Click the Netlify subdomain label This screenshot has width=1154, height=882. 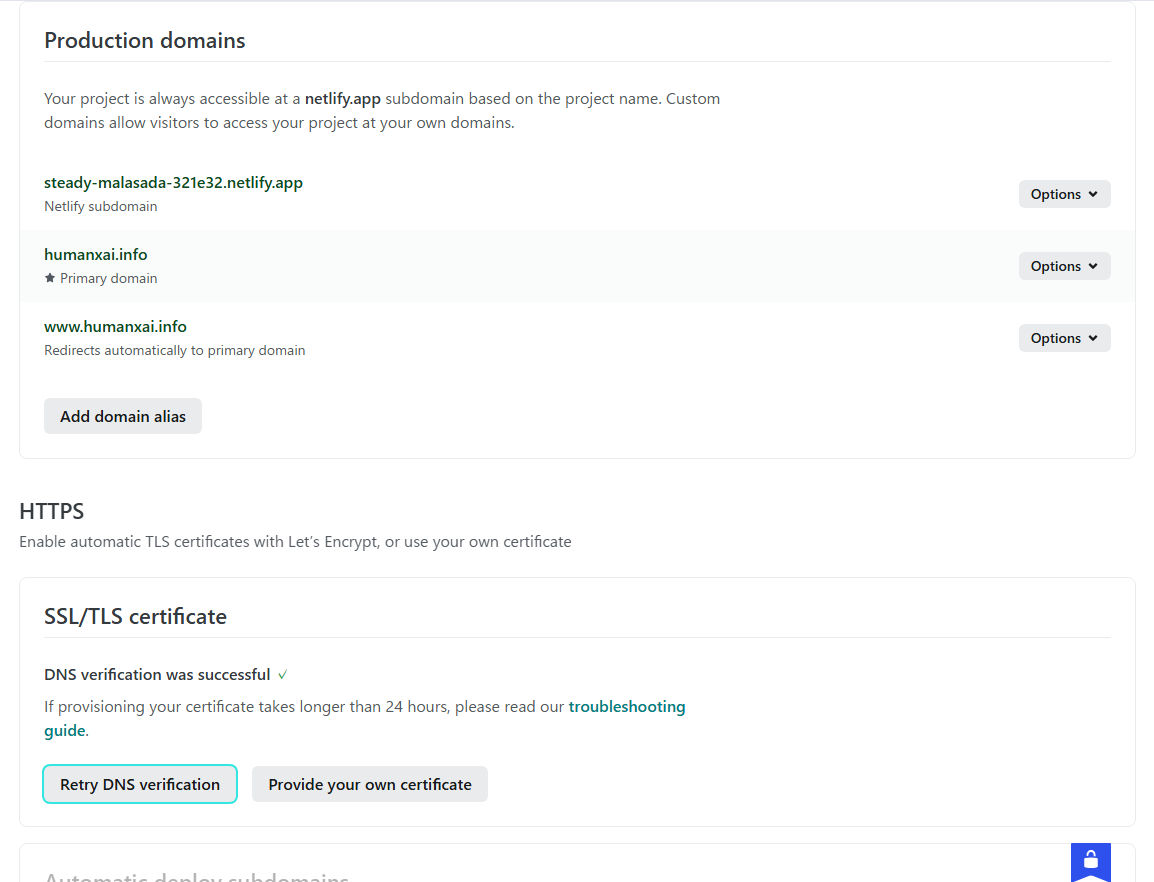tap(101, 207)
